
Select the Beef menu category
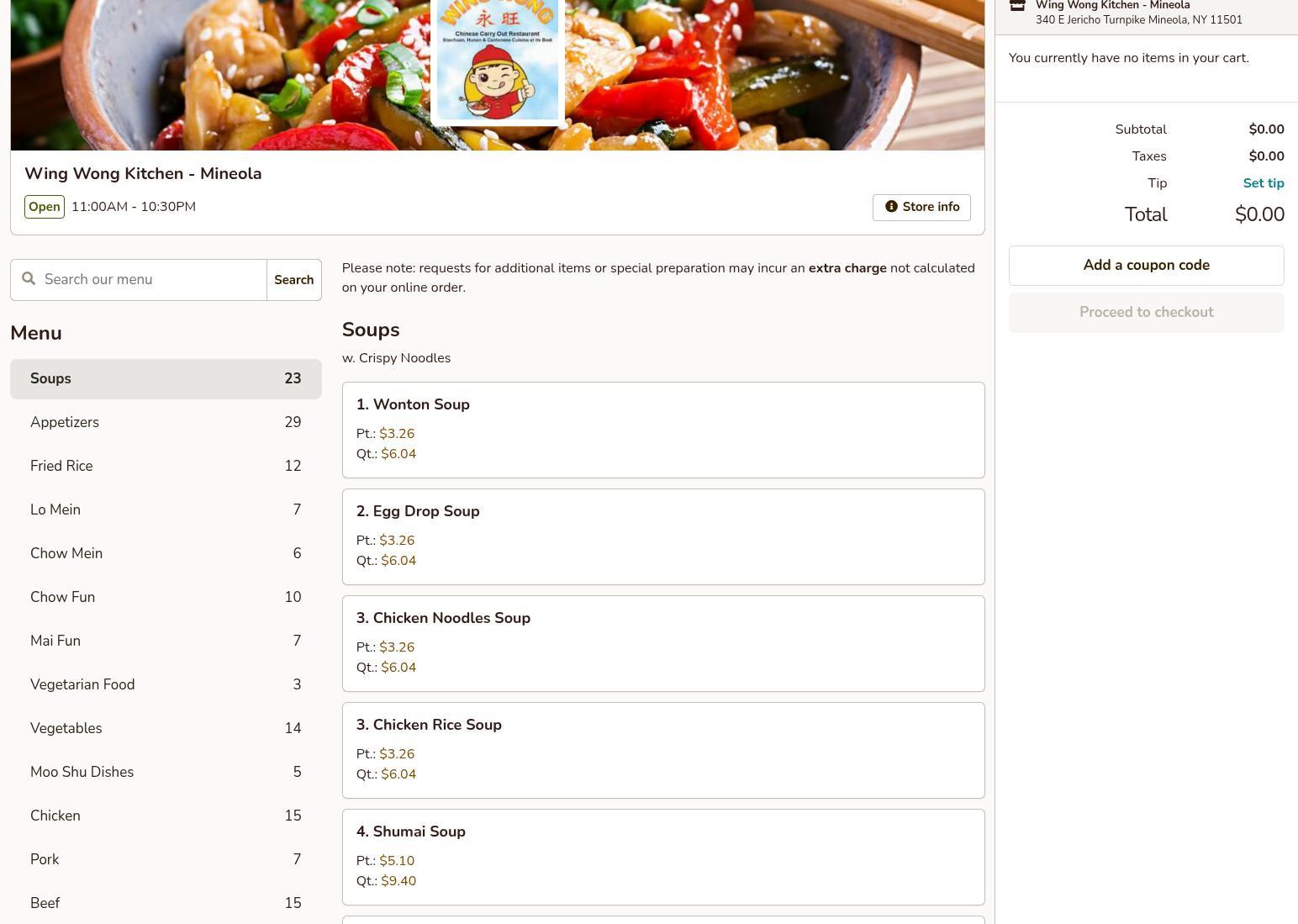[x=166, y=903]
